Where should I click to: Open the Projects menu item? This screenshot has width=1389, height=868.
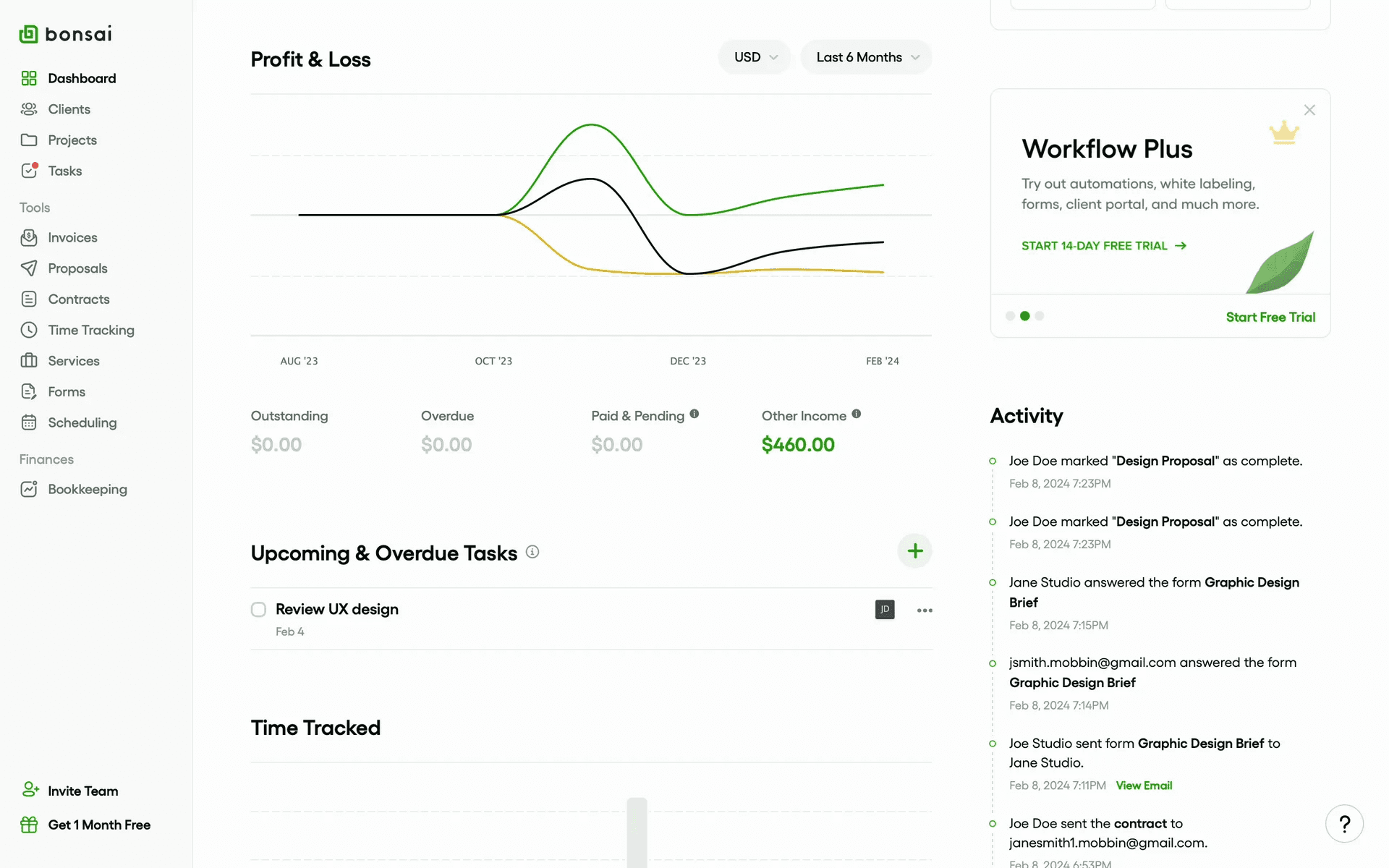pos(72,140)
